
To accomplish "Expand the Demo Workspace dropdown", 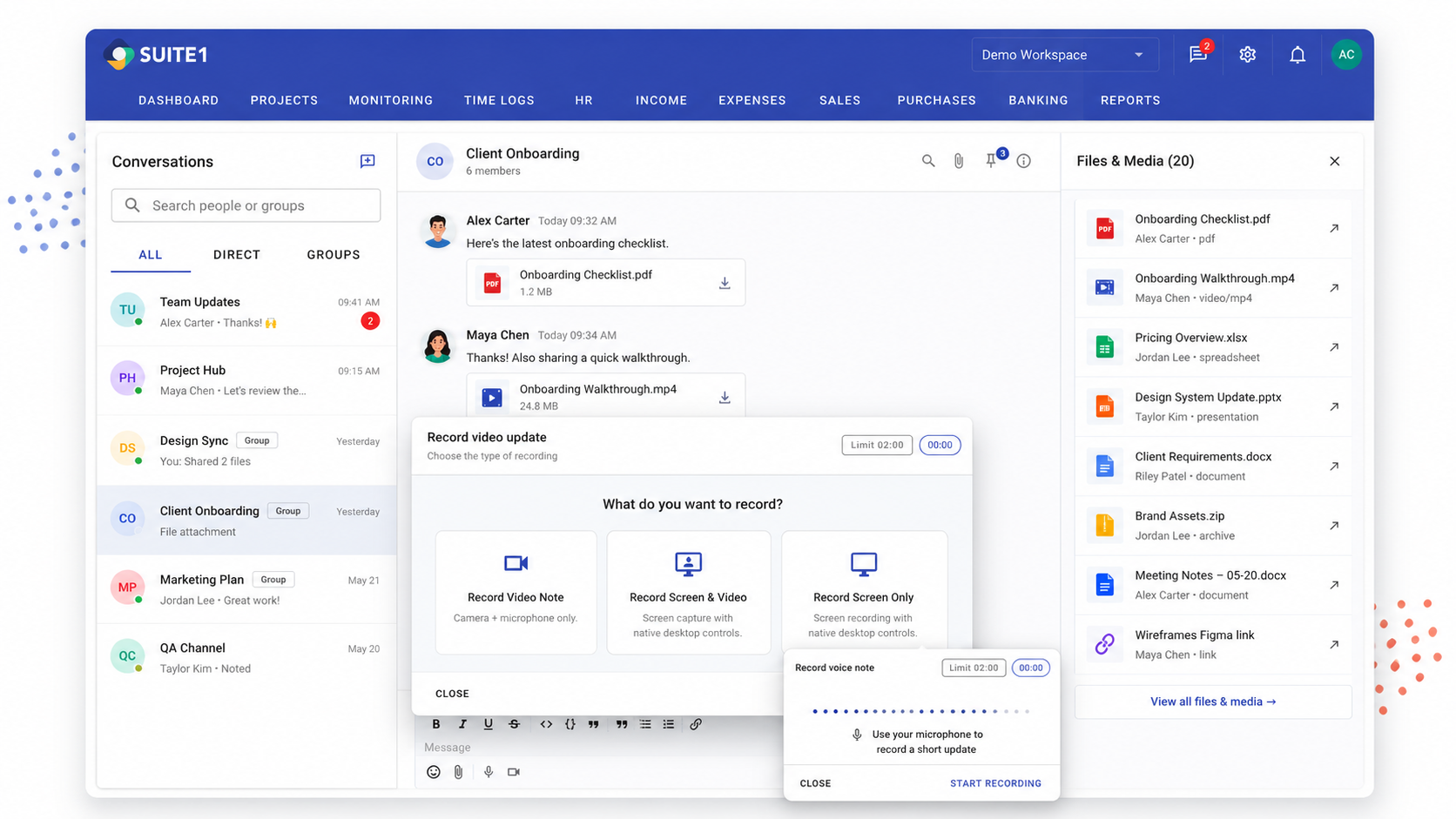I will (1064, 55).
